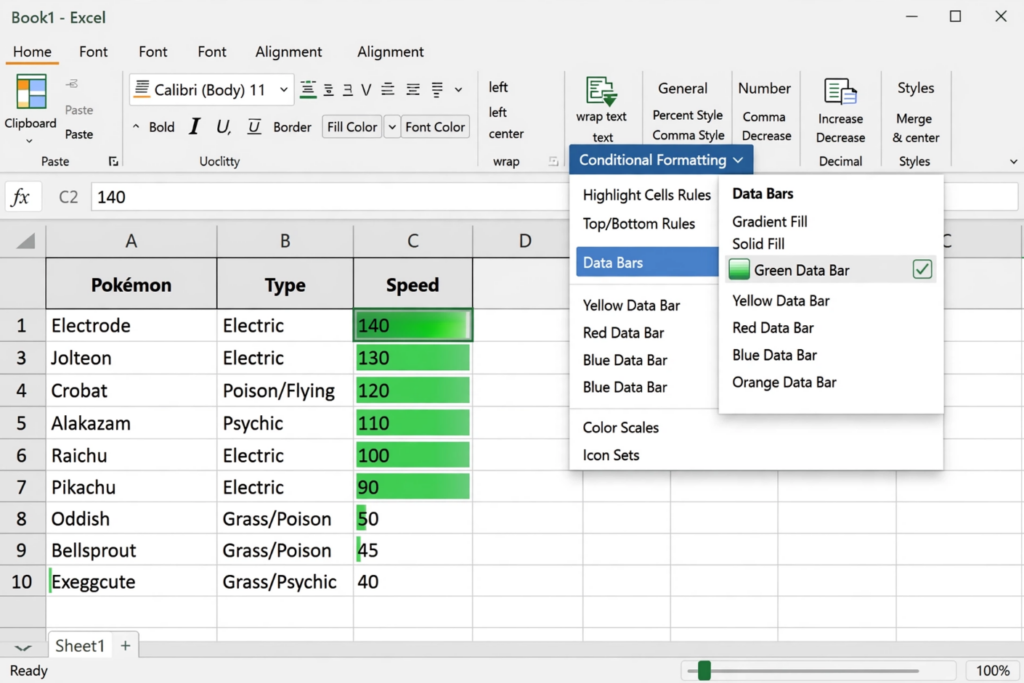Open the Clipboard paste icon
The image size is (1024, 683).
pos(31,92)
